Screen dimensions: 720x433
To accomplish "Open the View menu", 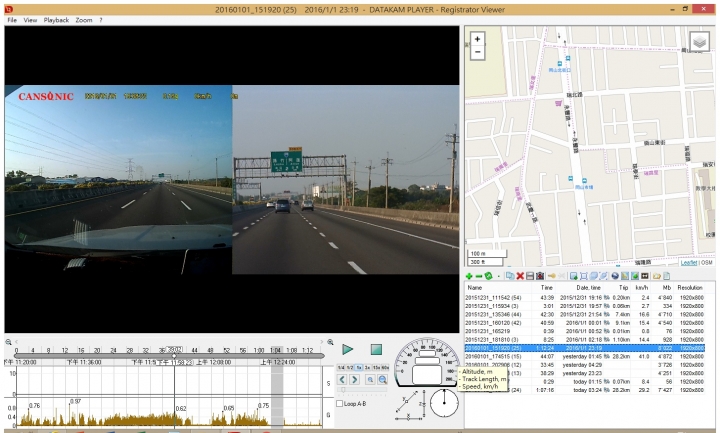I will pos(30,20).
